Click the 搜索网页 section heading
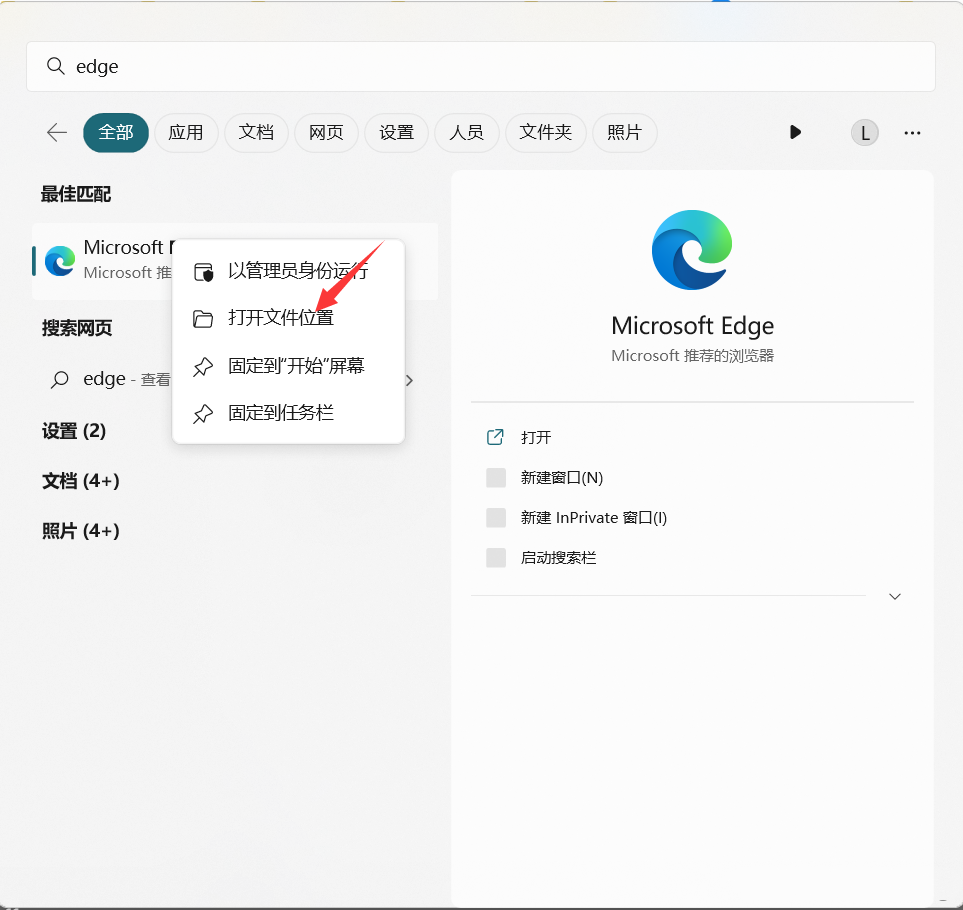 [77, 328]
